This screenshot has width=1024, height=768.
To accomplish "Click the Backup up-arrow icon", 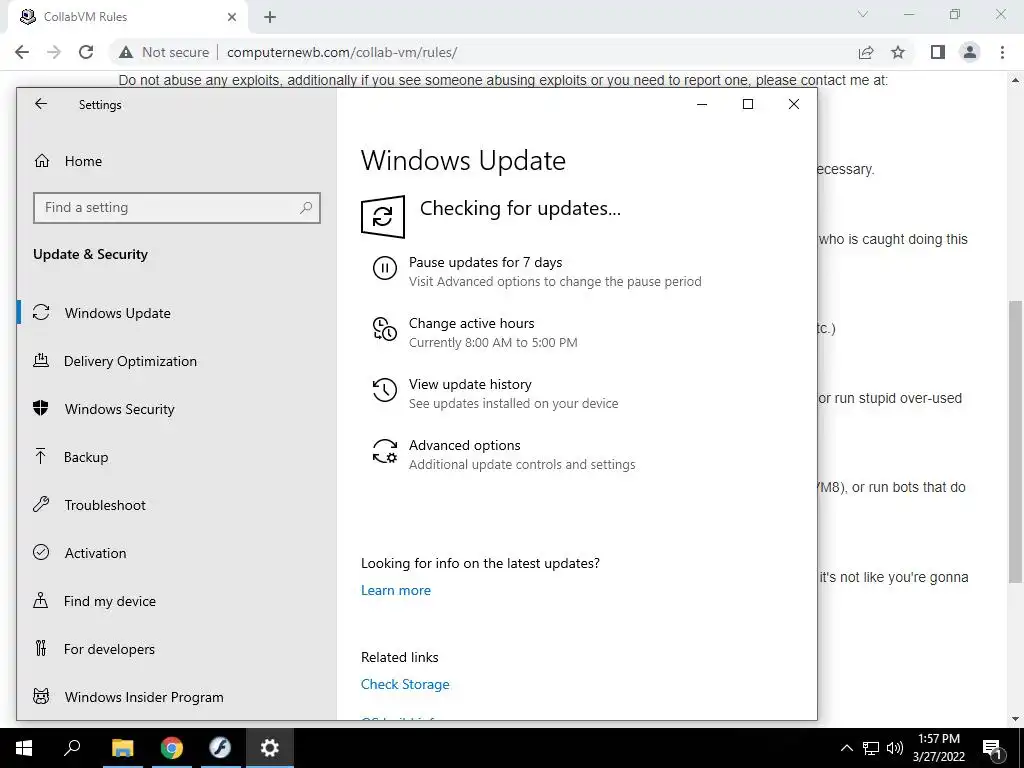I will [40, 456].
